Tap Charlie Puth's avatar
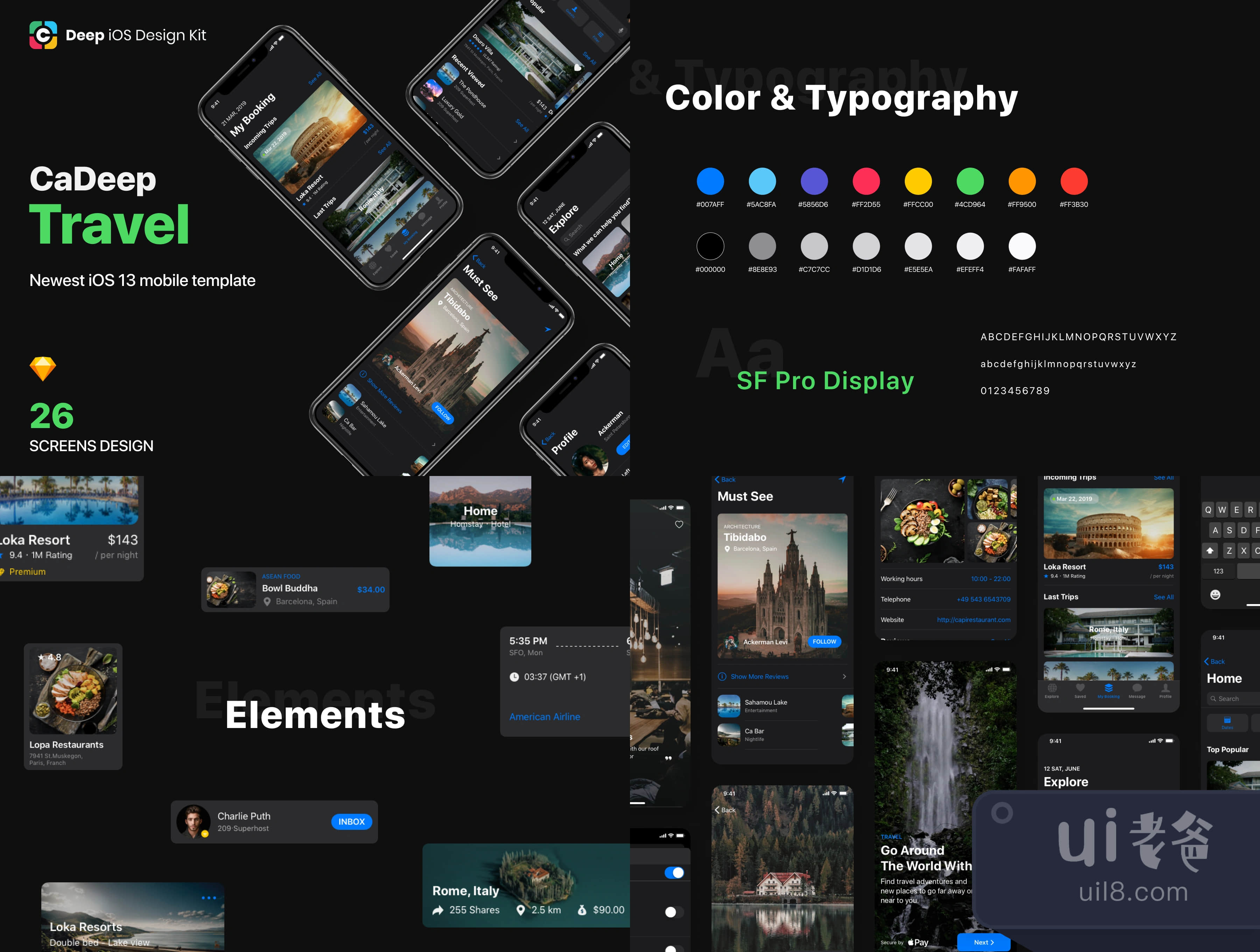This screenshot has height=952, width=1260. tap(193, 821)
